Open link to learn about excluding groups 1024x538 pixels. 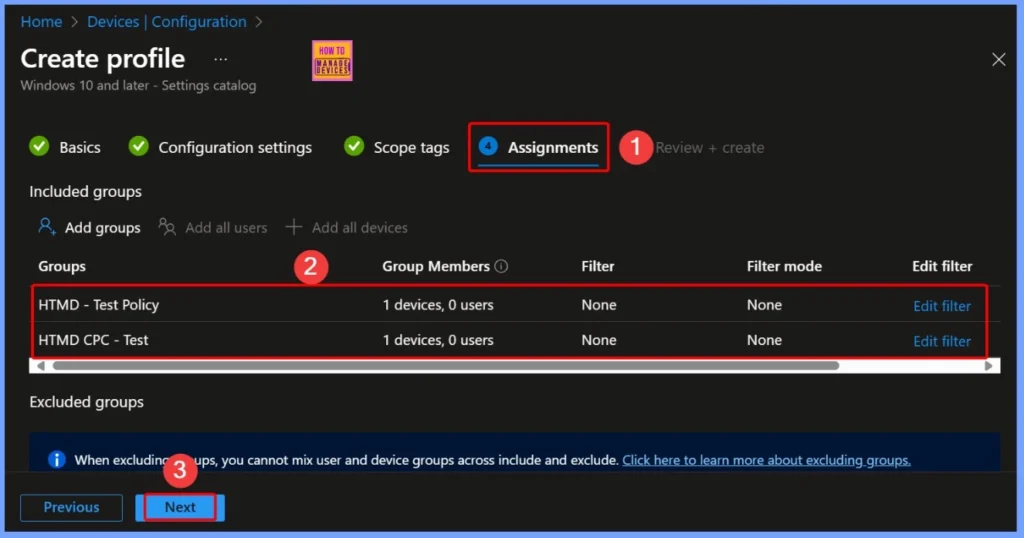[766, 460]
